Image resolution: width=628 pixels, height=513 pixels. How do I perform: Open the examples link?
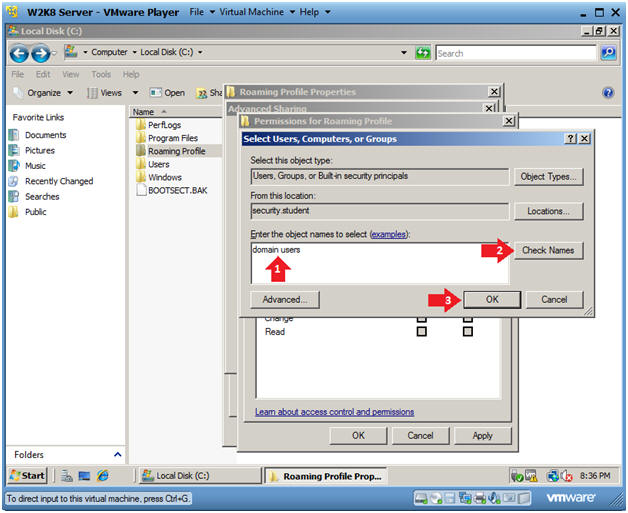[x=388, y=234]
